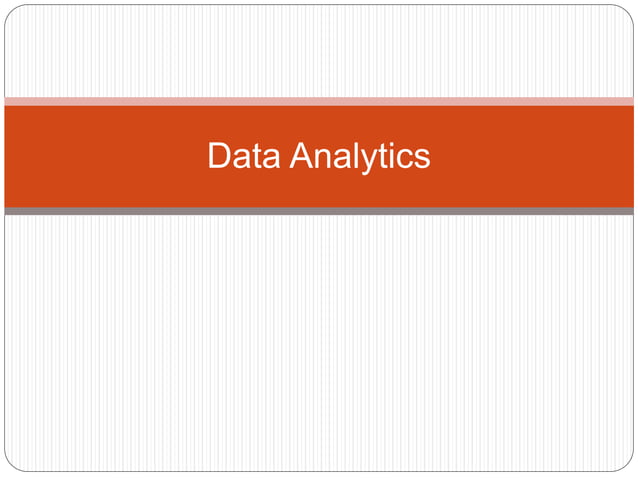Click the slide's bottom border edge

coord(319,471)
